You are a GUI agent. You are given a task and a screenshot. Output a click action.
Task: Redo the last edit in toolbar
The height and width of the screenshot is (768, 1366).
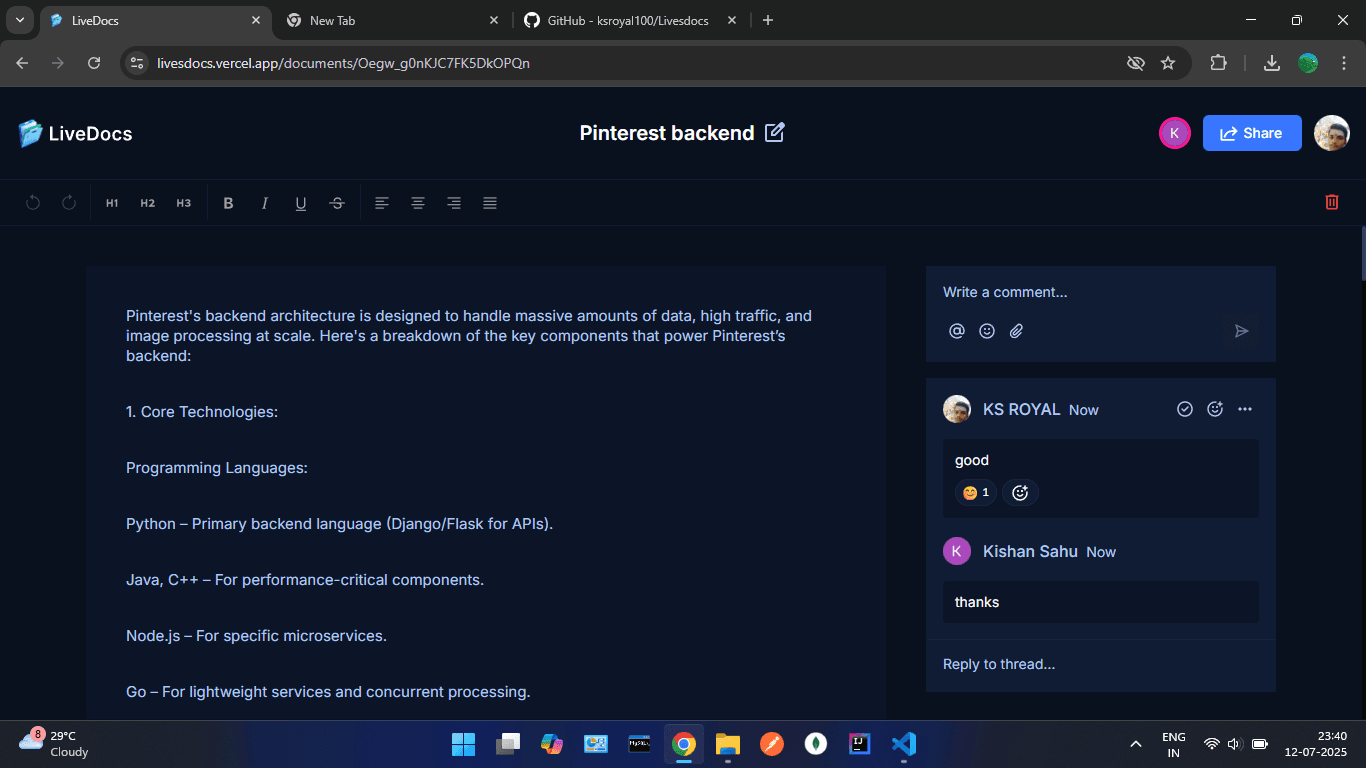pos(69,203)
